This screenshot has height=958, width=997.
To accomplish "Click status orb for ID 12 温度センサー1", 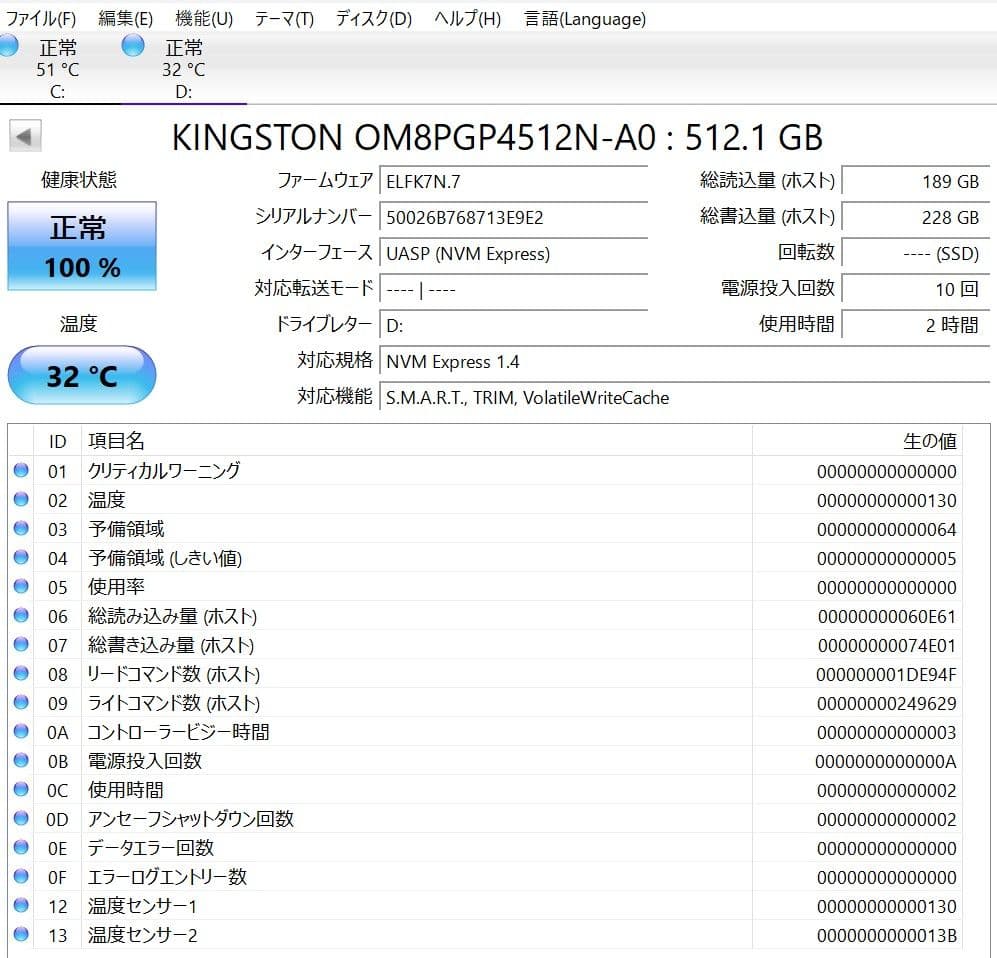I will pos(21,905).
